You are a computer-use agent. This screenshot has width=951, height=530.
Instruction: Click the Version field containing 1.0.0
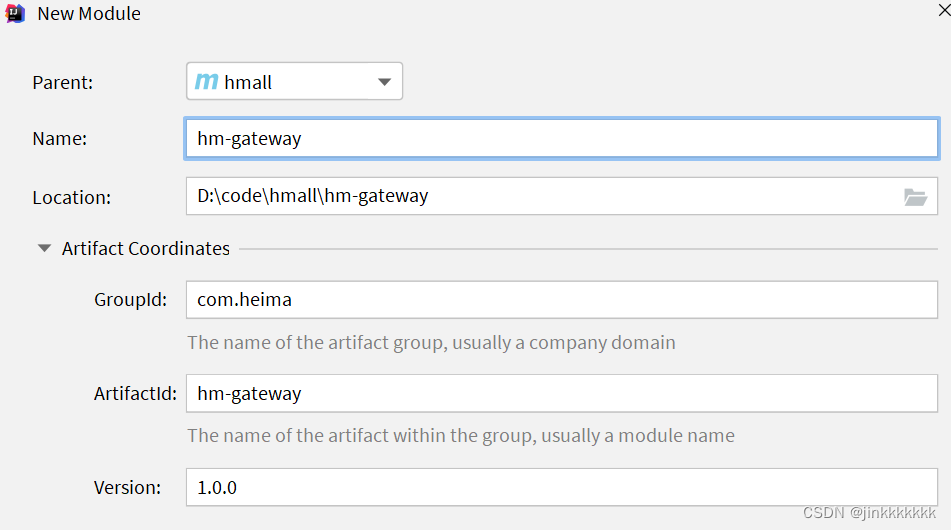[562, 487]
